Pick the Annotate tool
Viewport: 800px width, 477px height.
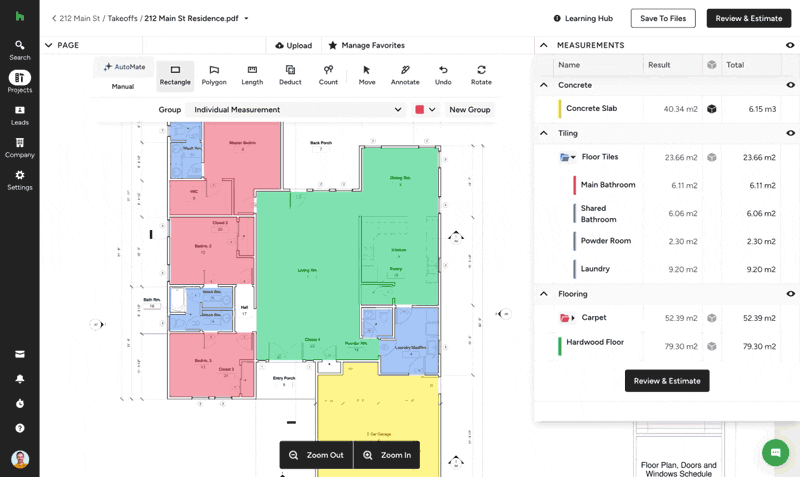tap(405, 75)
